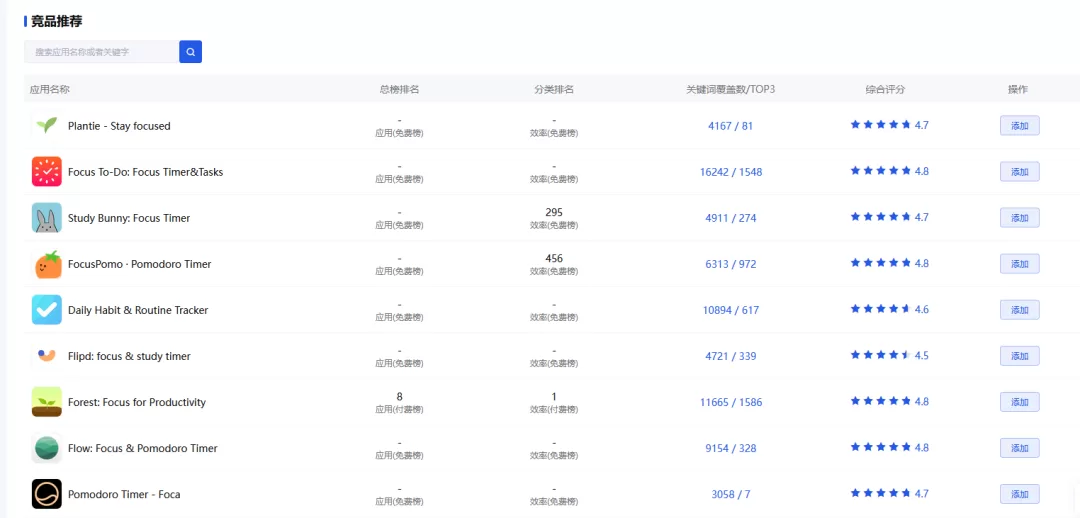Viewport: 1080px width, 518px height.
Task: Add Study Bunny: Focus Timer
Action: pos(1019,218)
